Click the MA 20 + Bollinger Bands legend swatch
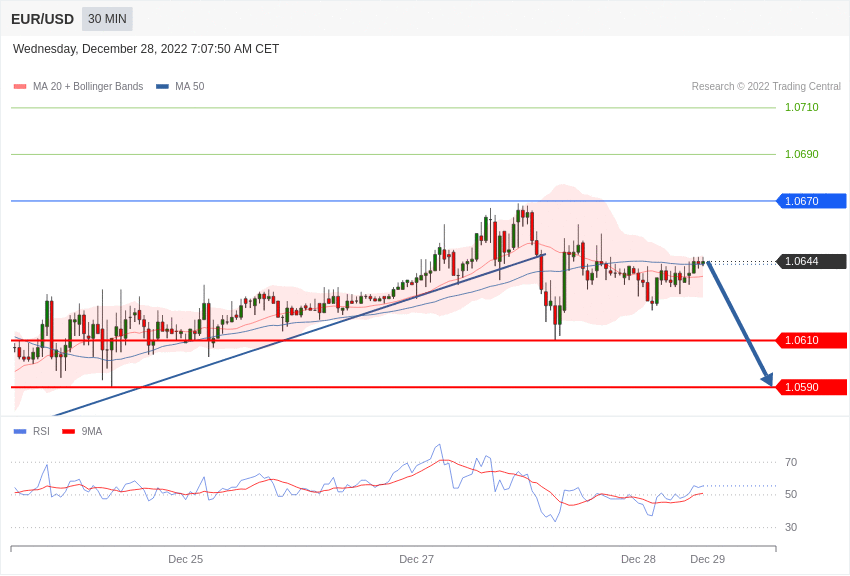This screenshot has height=576, width=850. coord(20,87)
